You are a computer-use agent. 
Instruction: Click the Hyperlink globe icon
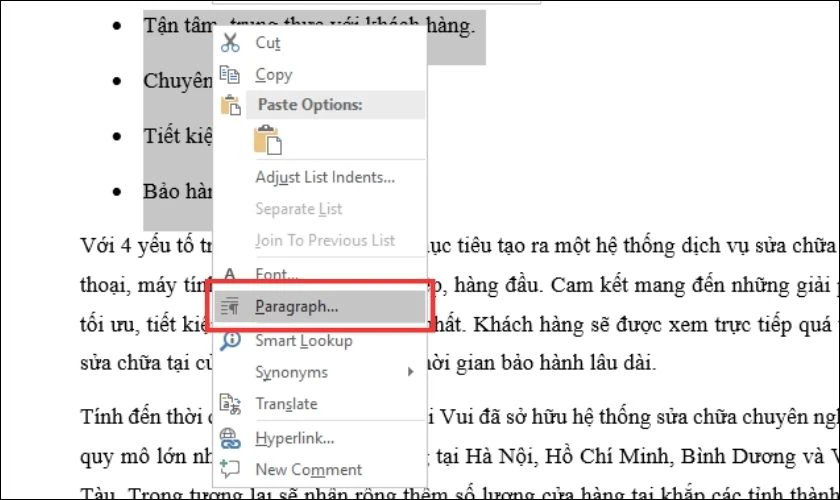[x=230, y=438]
